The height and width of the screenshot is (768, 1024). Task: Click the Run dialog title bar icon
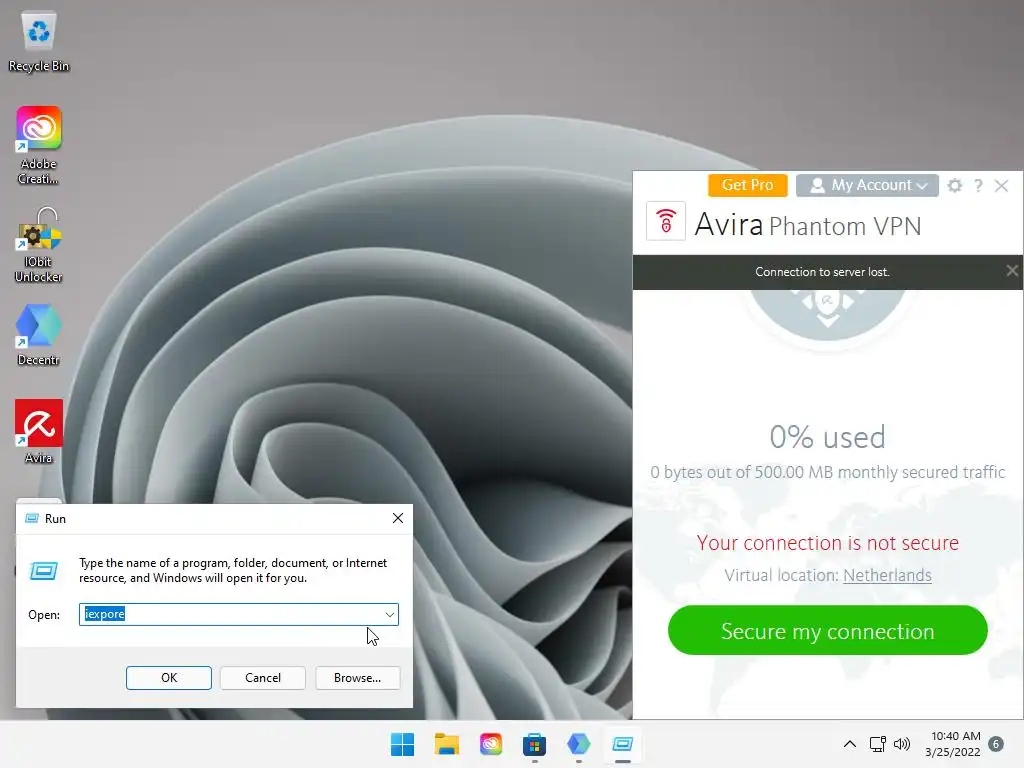31,518
